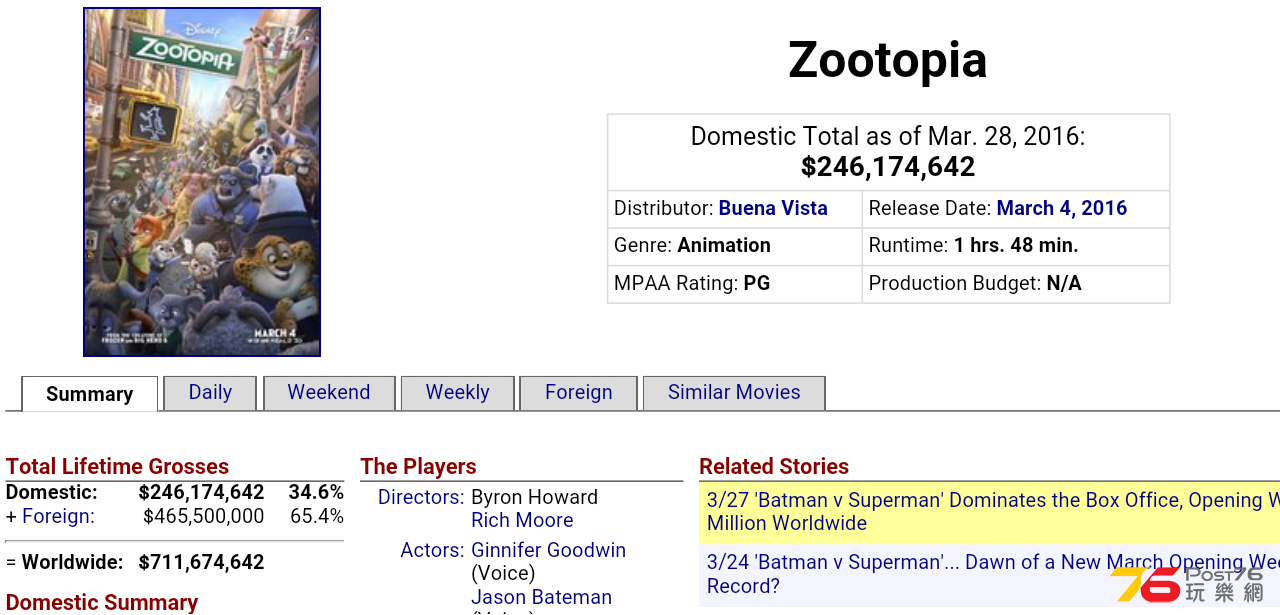Click the Directors label link

[421, 497]
